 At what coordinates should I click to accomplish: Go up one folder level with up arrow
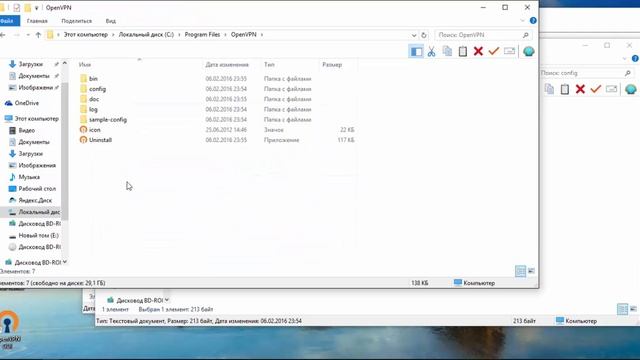point(38,35)
